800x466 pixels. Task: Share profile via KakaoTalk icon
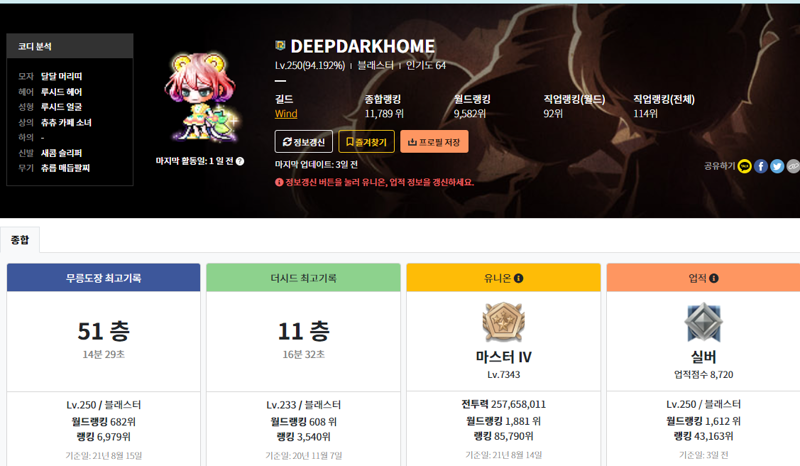click(745, 166)
